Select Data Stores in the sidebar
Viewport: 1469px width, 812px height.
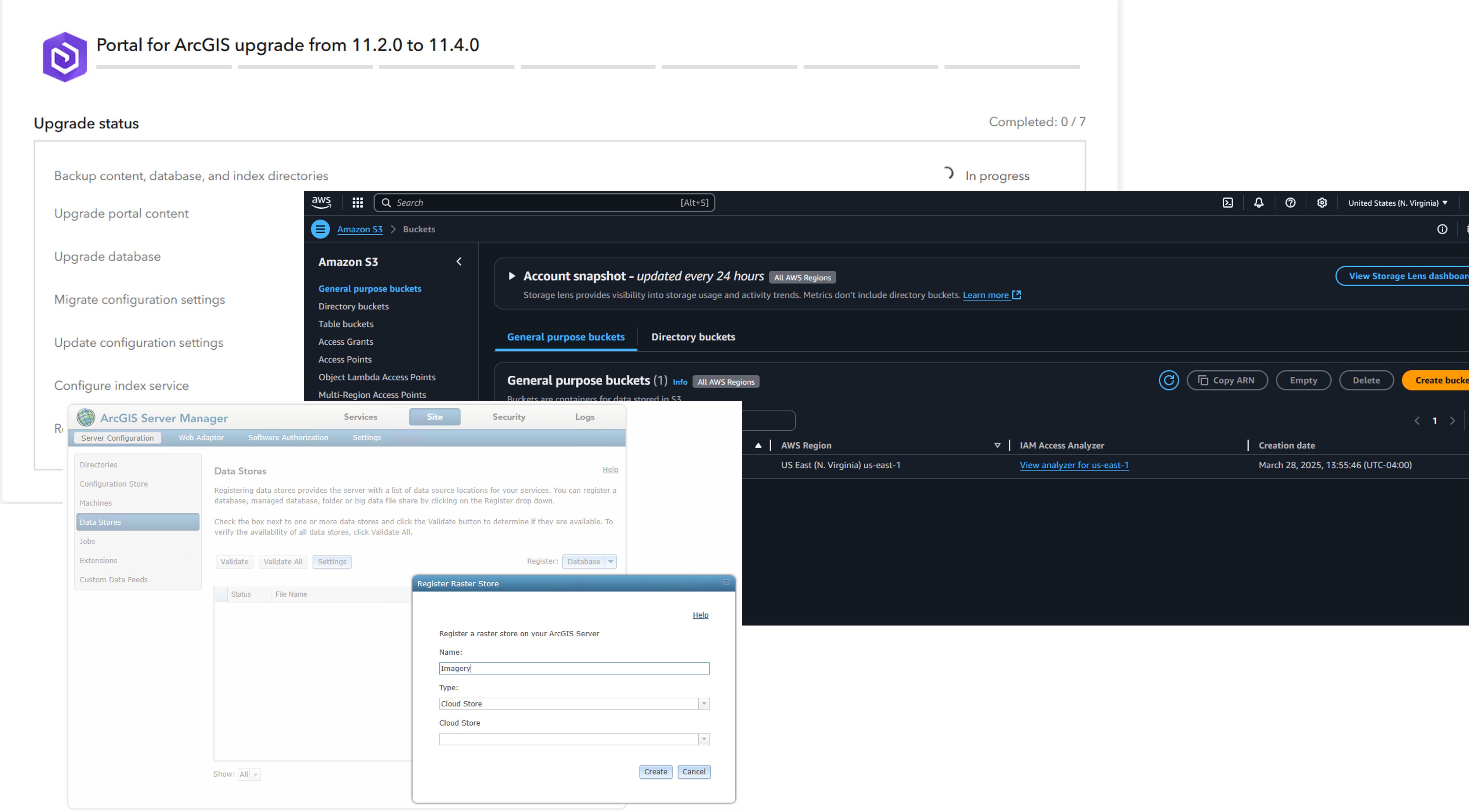137,522
